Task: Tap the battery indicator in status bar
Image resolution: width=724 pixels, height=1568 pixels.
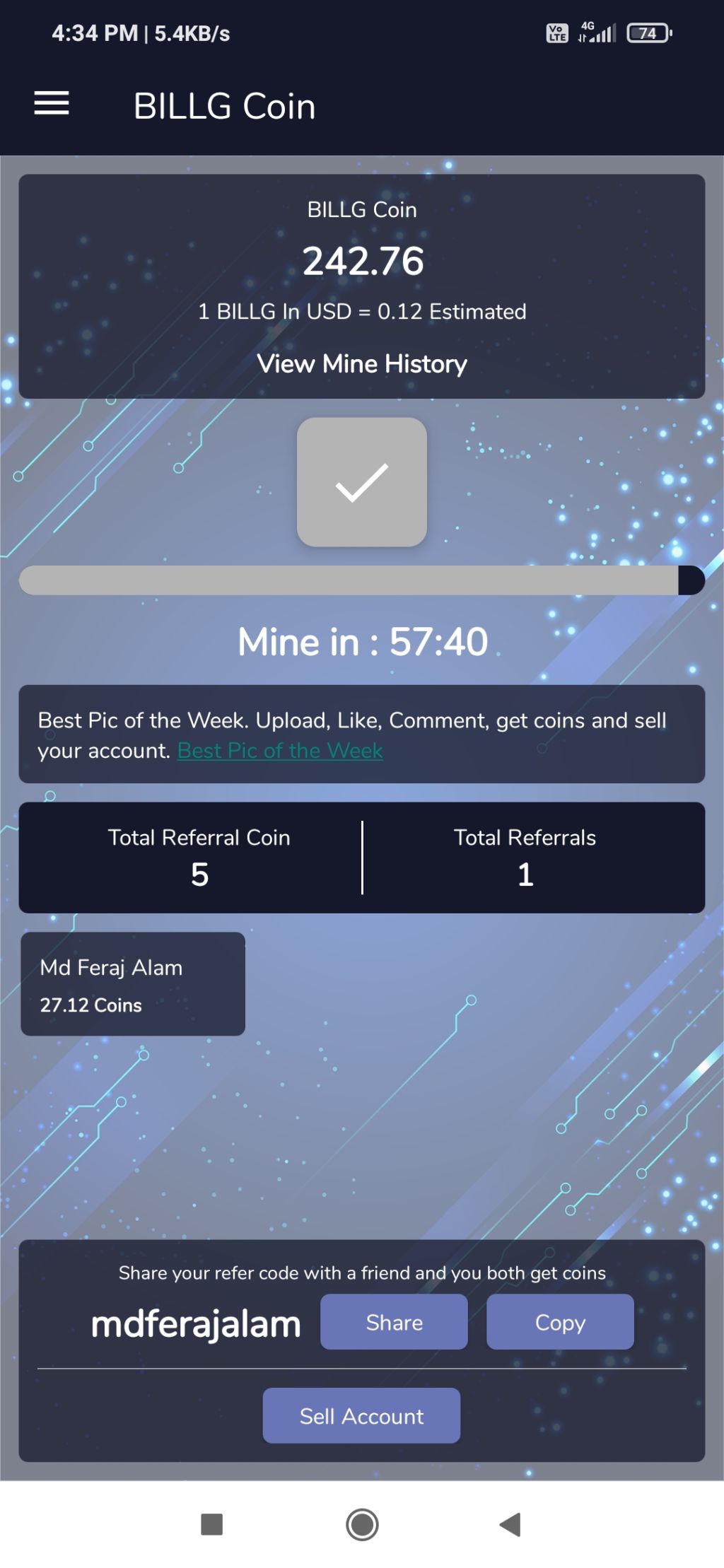Action: 649,33
